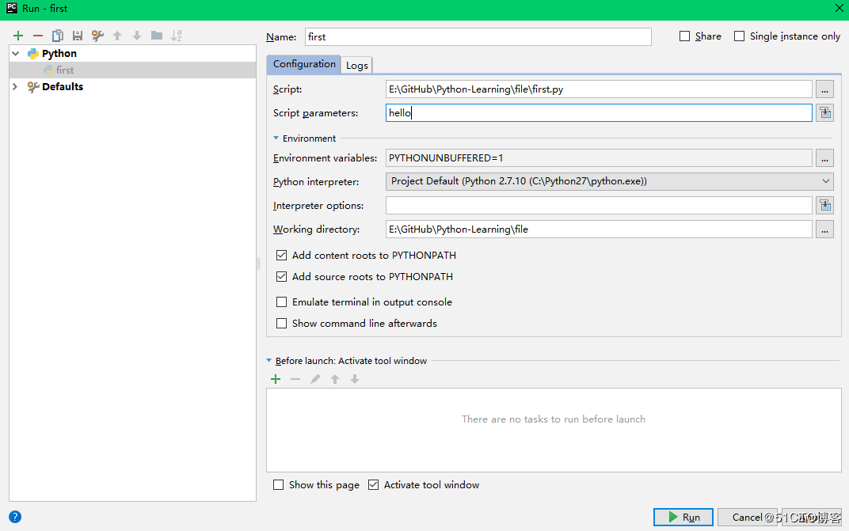Open edit defaults wrench icon
Screen dimensions: 849x531
click(x=97, y=36)
